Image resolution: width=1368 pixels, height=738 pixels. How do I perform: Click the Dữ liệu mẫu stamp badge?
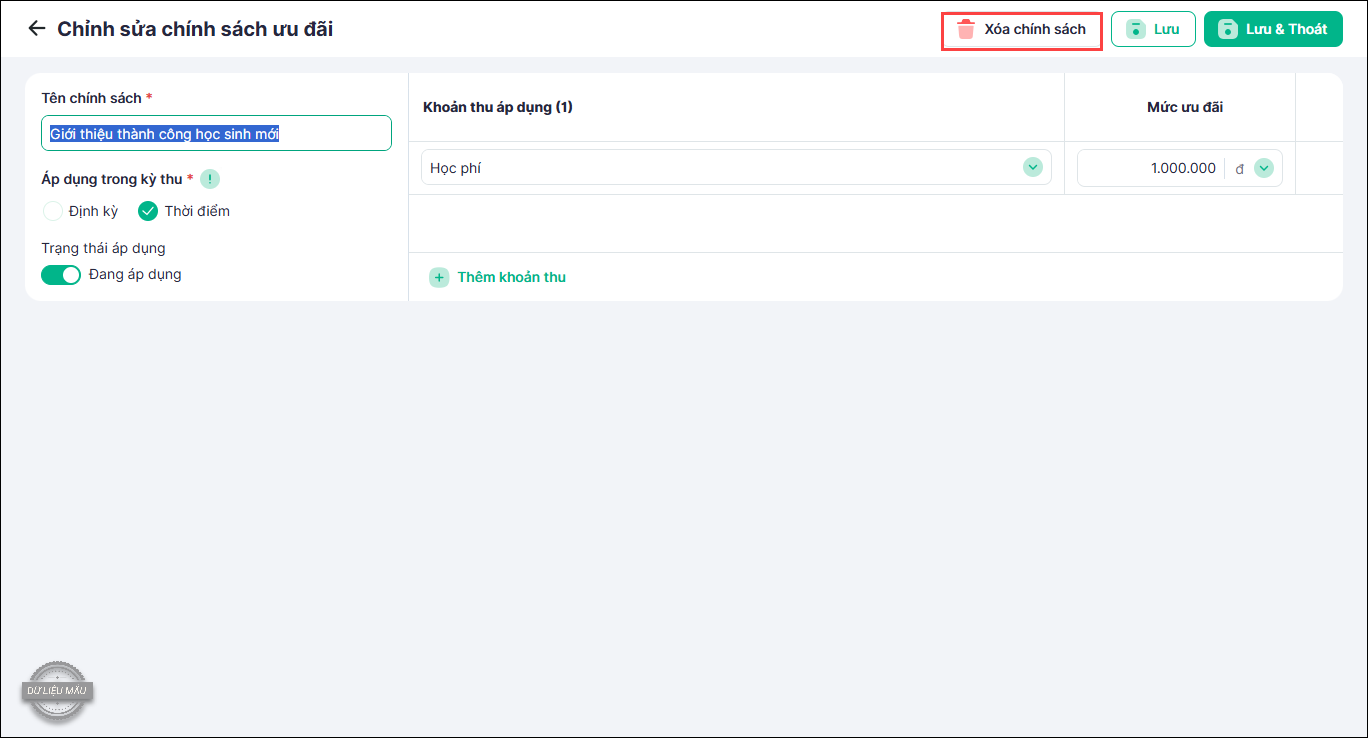click(x=58, y=691)
